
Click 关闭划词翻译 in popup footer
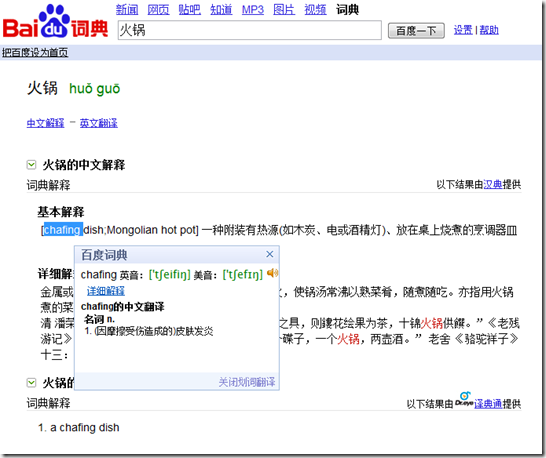coord(247,382)
